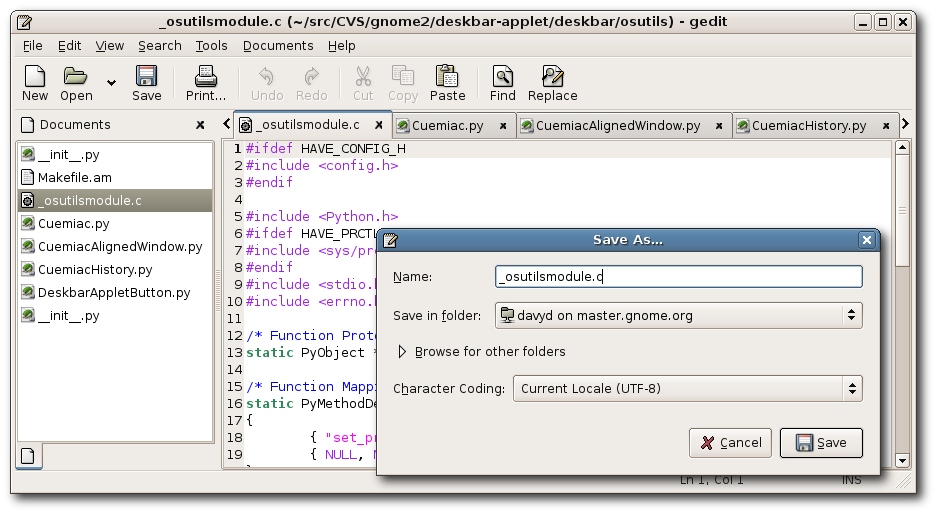Open the View menu
The image size is (937, 514).
[x=109, y=46]
